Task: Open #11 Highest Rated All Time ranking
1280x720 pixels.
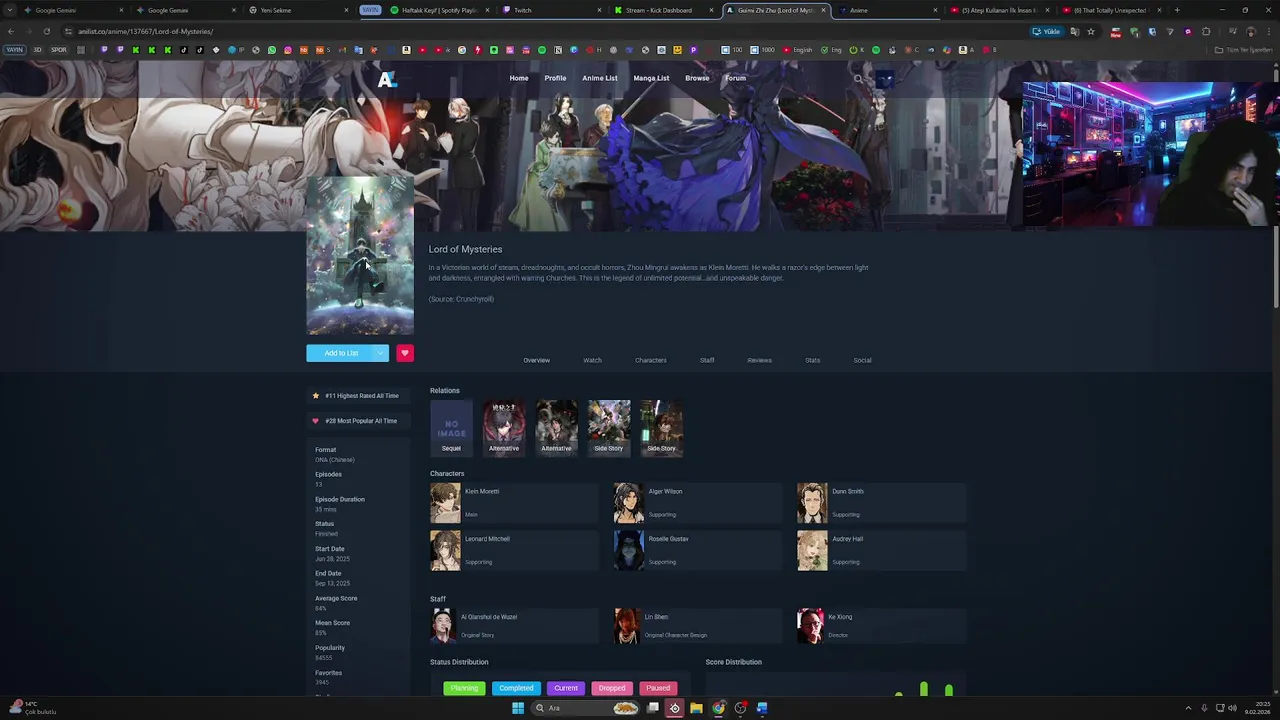Action: (358, 396)
